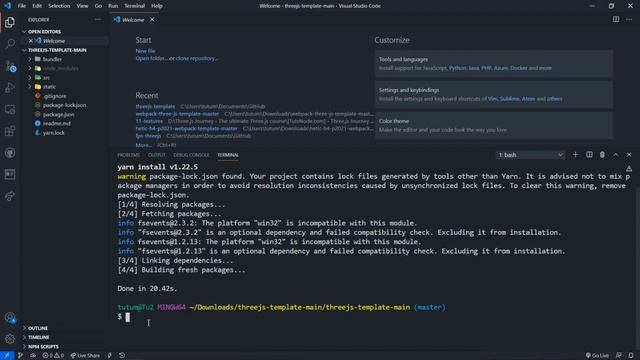
Task: Open editor More Actions ellipsis
Action: [x=629, y=19]
